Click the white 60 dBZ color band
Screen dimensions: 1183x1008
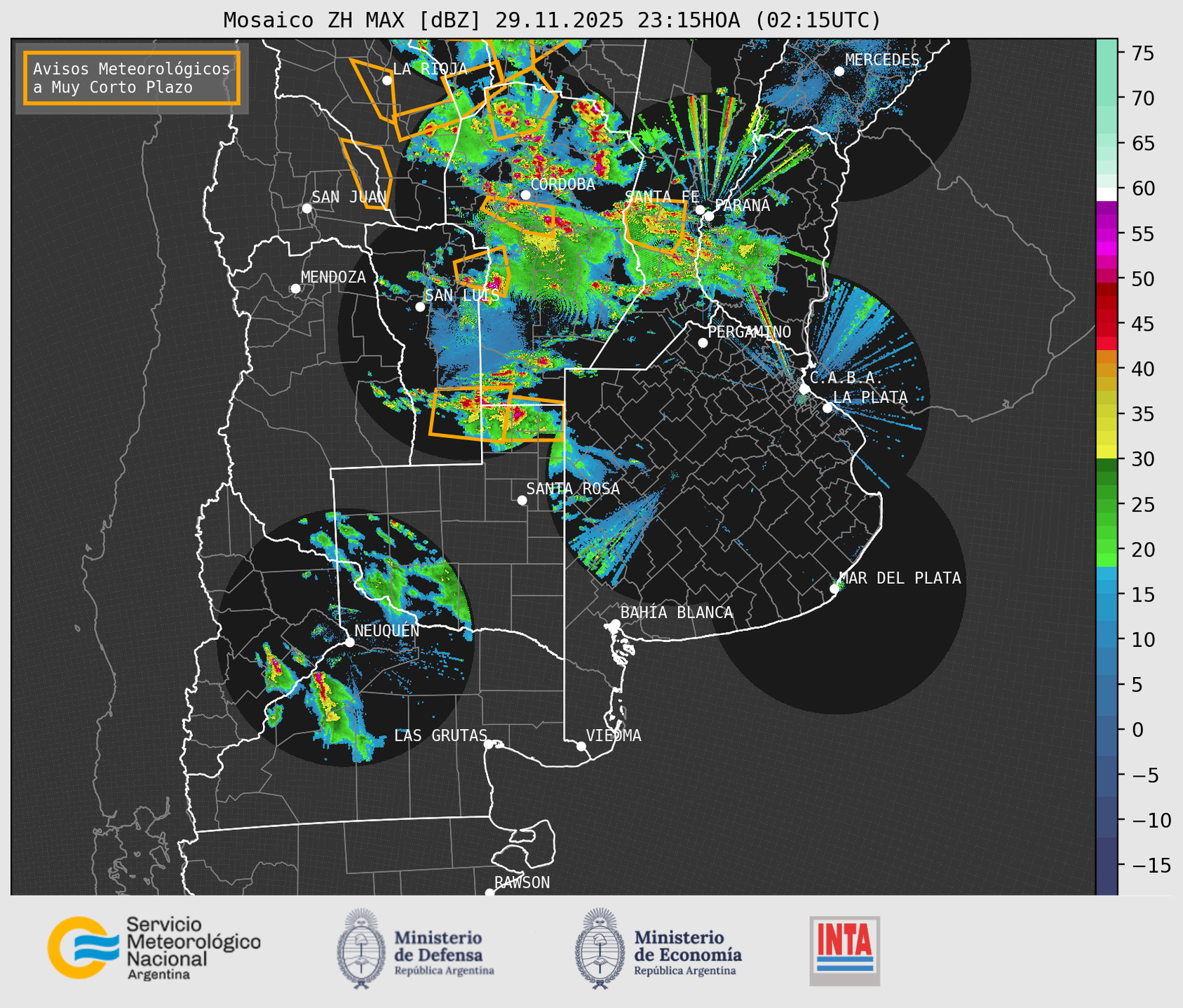1107,194
